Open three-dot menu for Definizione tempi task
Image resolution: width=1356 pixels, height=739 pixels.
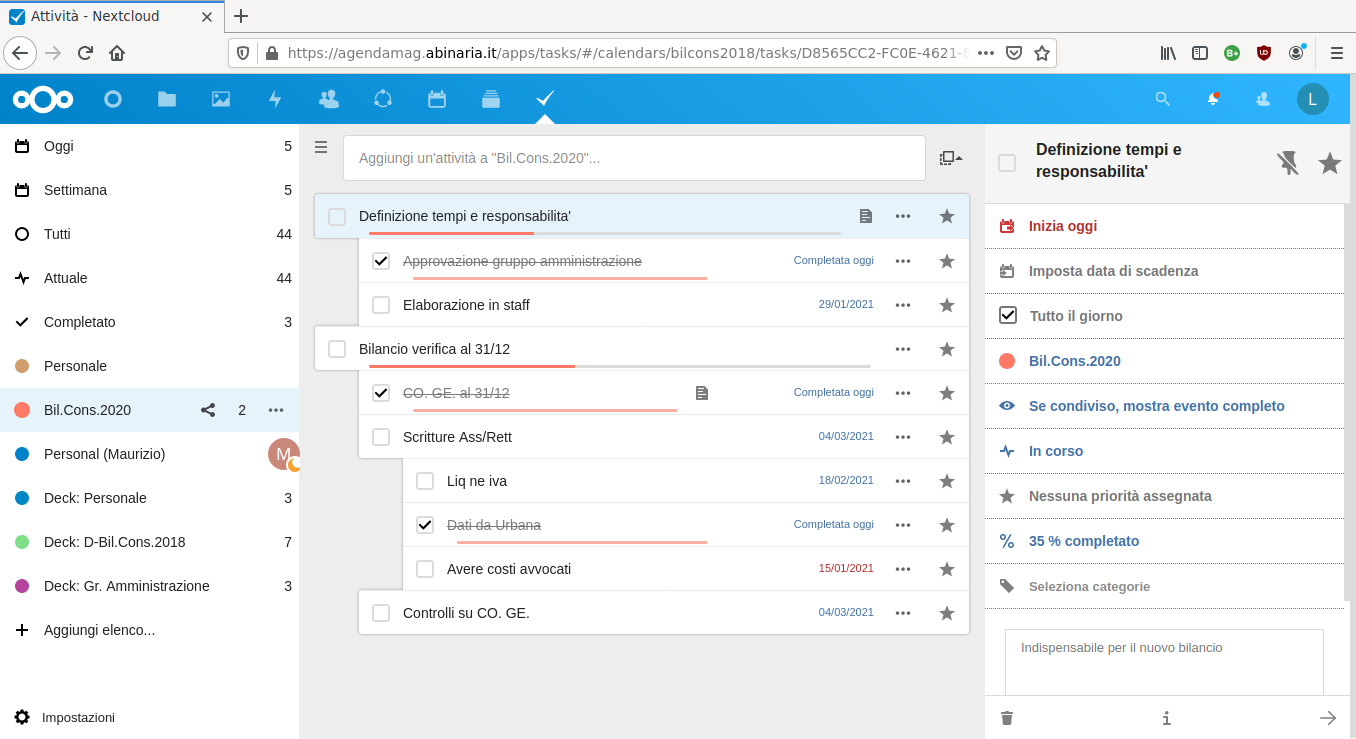pyautogui.click(x=903, y=216)
